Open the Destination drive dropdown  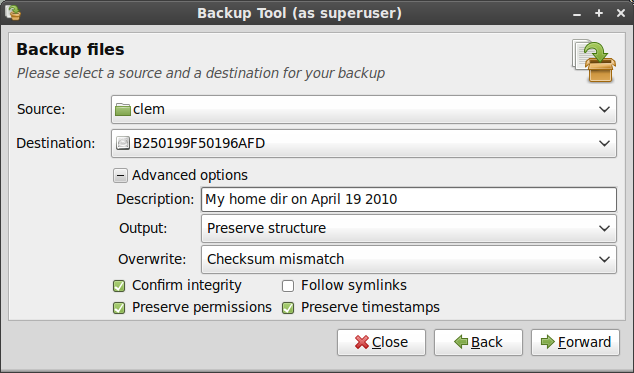coord(364,143)
